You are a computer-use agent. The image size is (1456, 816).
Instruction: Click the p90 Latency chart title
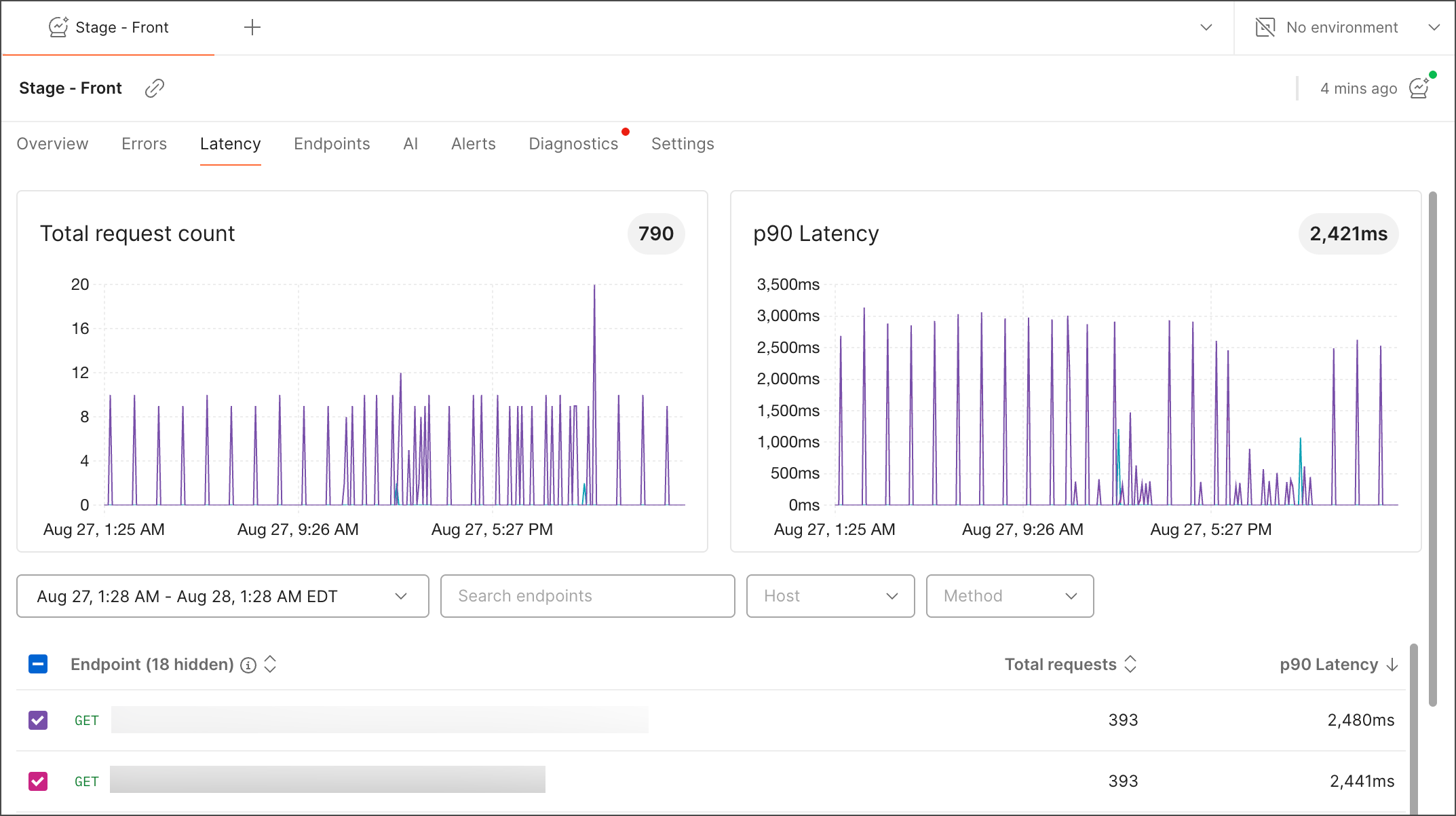816,234
